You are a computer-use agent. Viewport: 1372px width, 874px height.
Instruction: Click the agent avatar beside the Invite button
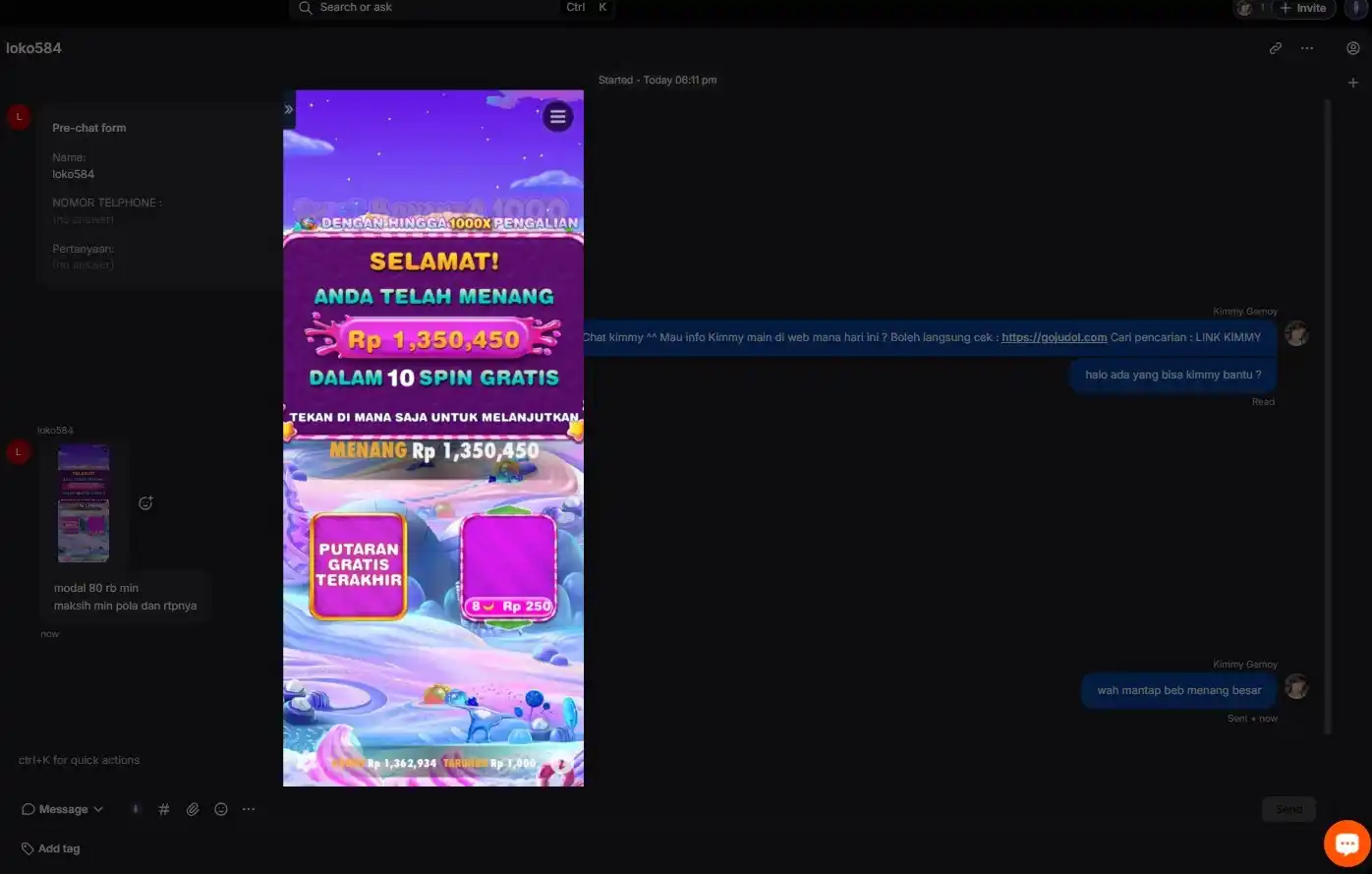1245,8
